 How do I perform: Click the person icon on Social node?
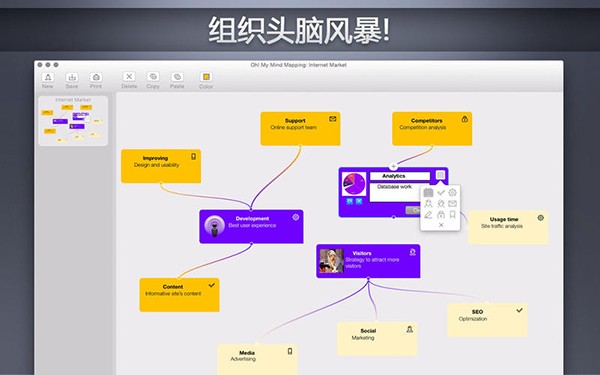pos(409,329)
